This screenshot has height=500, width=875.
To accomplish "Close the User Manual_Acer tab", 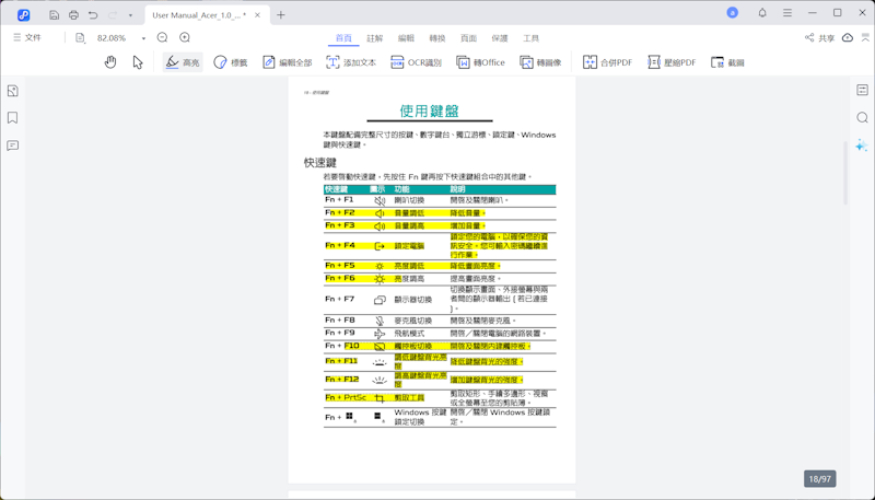I will [257, 15].
